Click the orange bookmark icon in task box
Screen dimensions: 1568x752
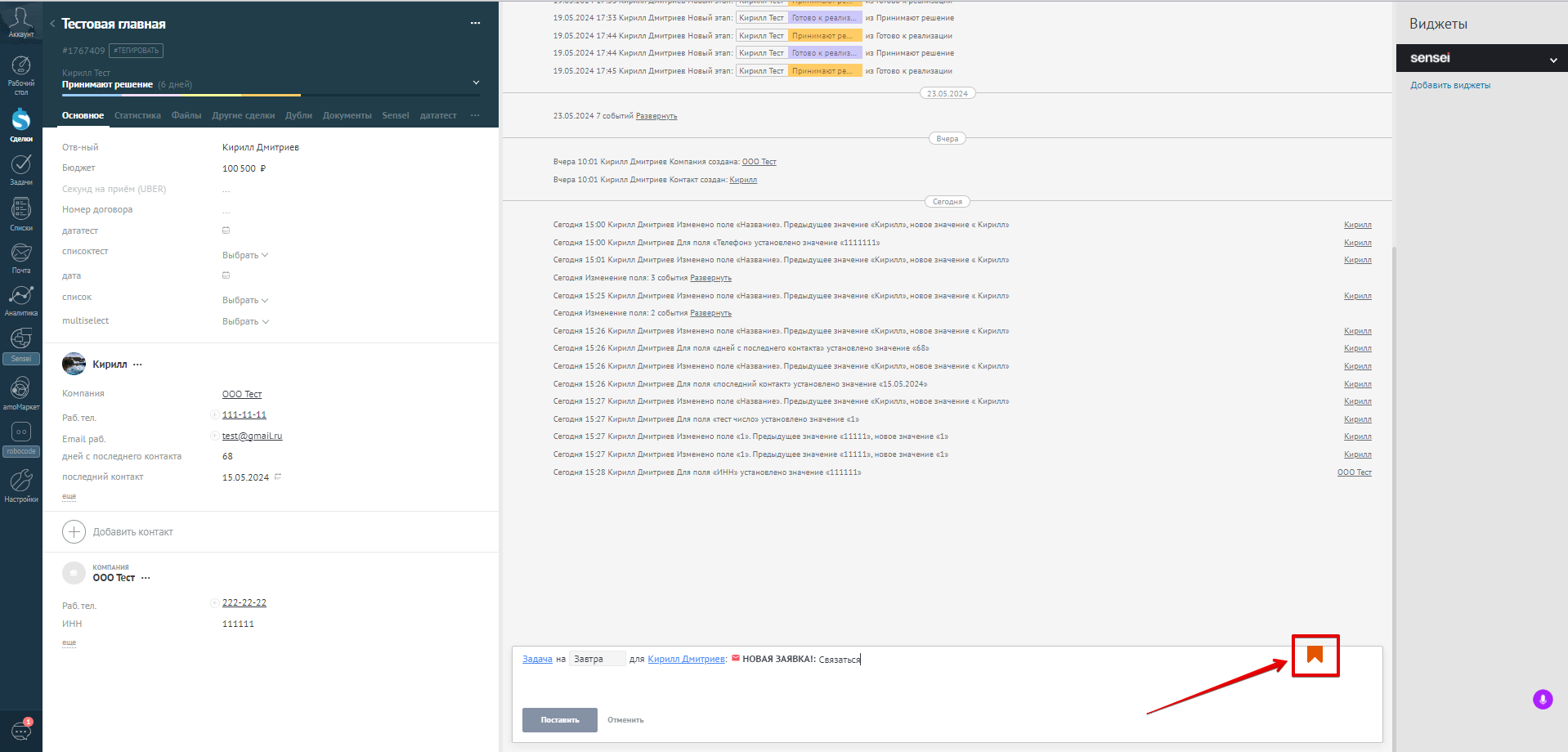pos(1315,655)
